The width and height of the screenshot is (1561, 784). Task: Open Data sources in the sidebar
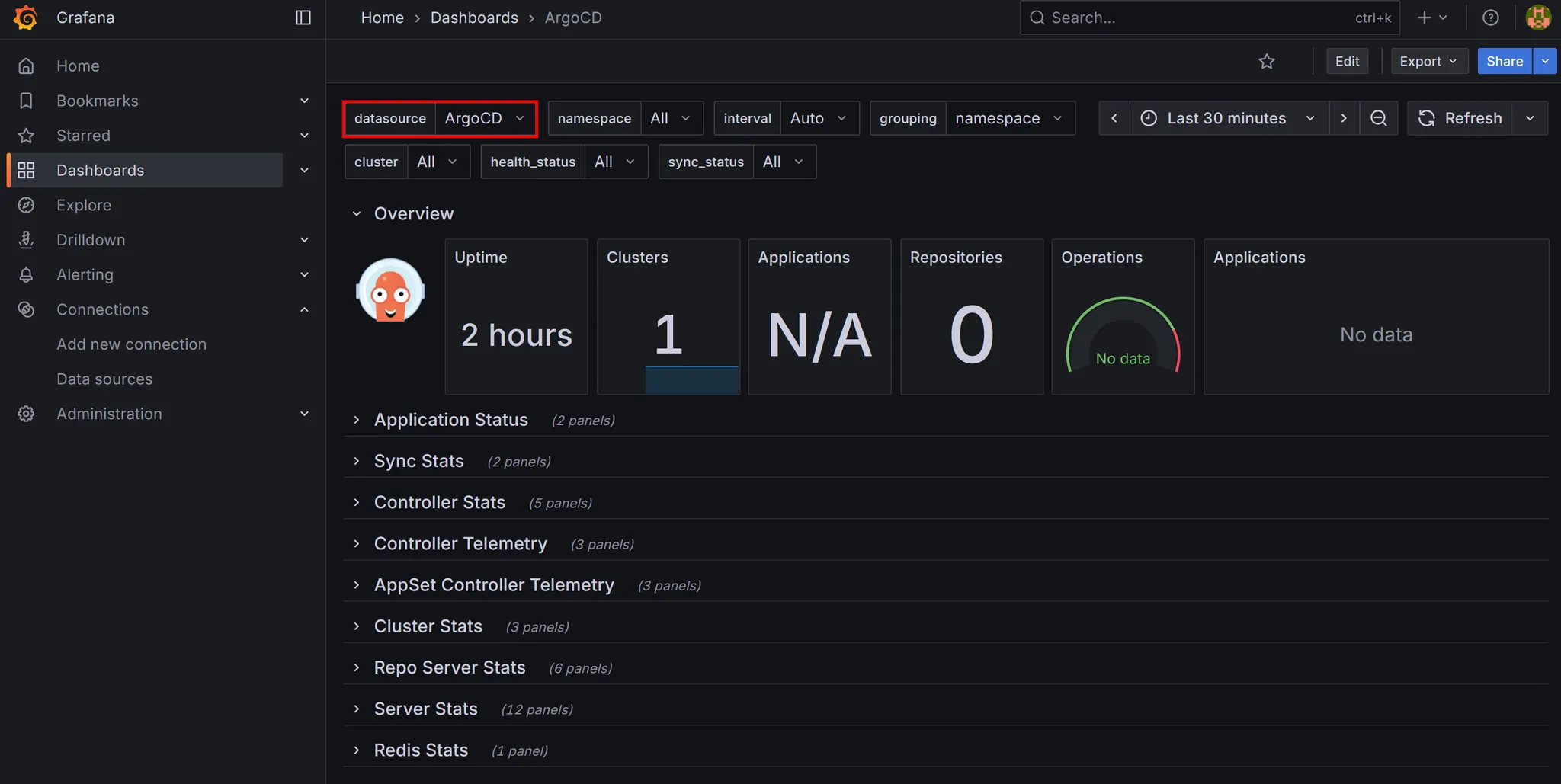coord(104,379)
